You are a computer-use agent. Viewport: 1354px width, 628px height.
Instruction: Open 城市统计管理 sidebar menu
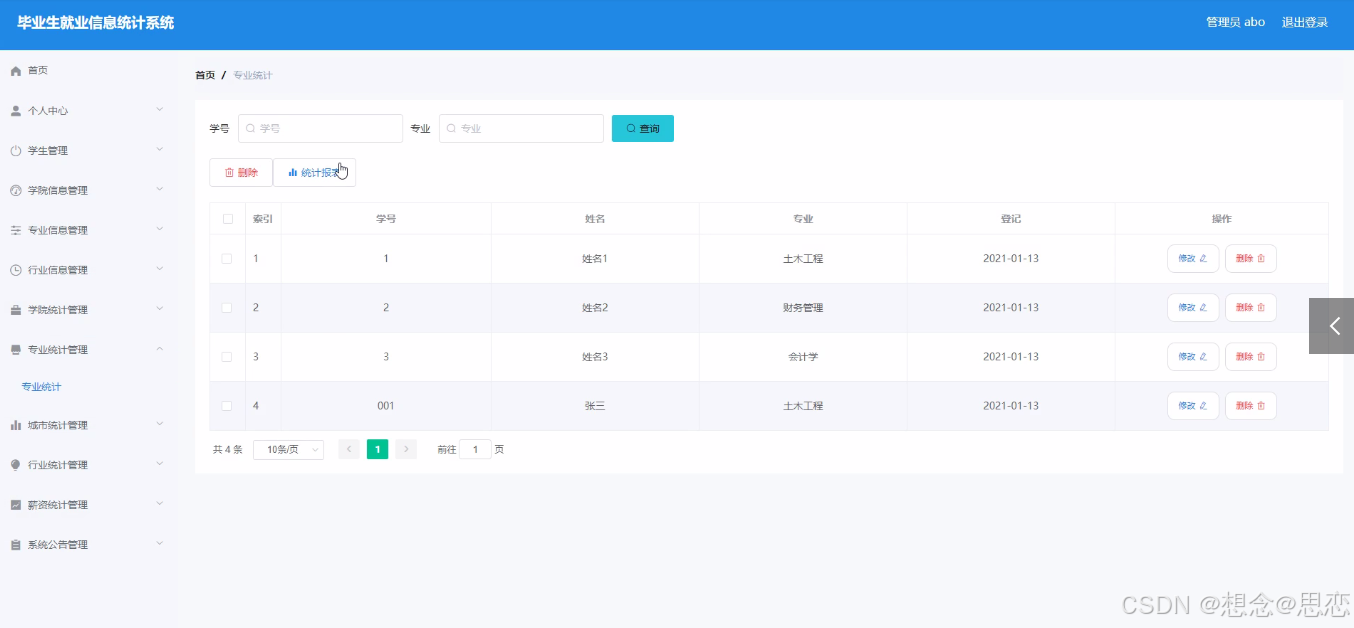pos(58,425)
